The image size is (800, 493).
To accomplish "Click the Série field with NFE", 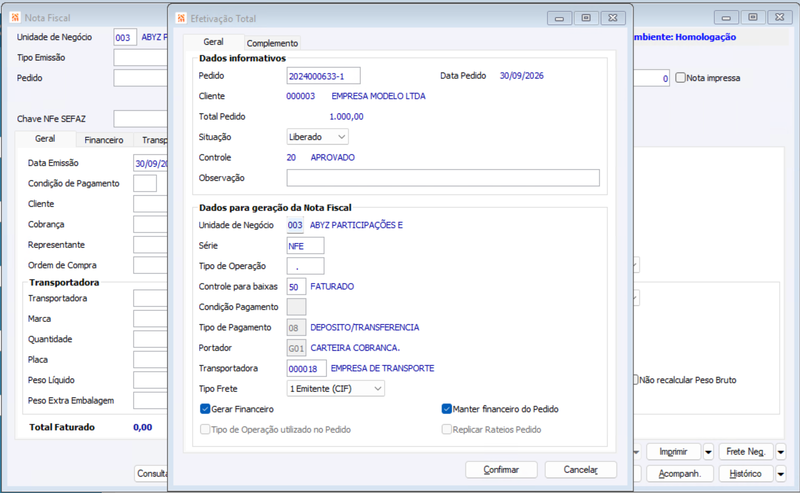I will pos(305,245).
